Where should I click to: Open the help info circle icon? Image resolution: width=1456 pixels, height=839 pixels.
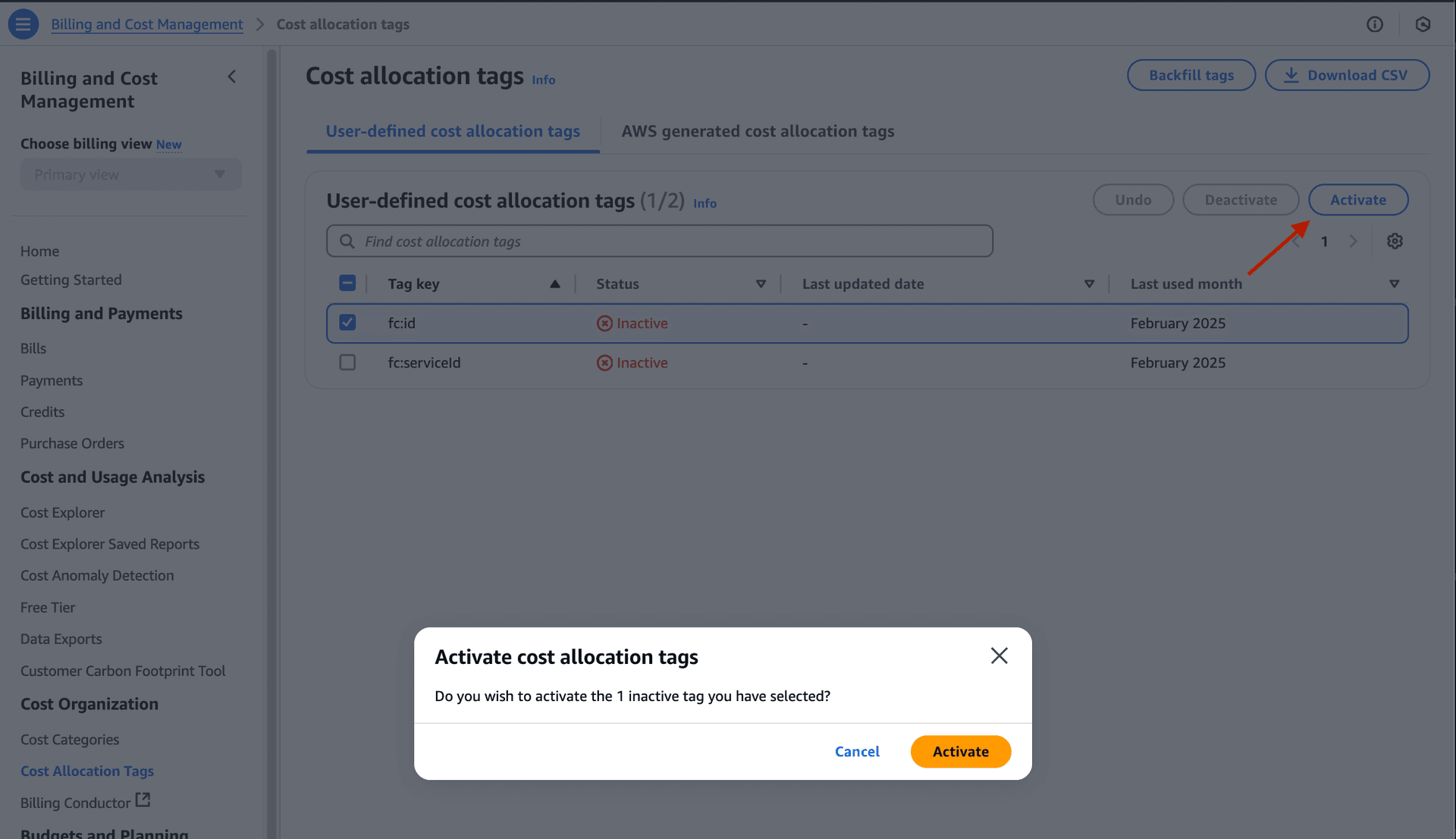click(1375, 24)
